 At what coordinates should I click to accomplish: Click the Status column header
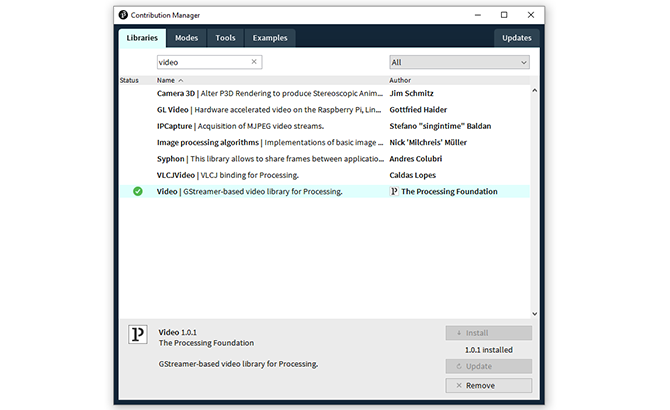click(x=130, y=80)
